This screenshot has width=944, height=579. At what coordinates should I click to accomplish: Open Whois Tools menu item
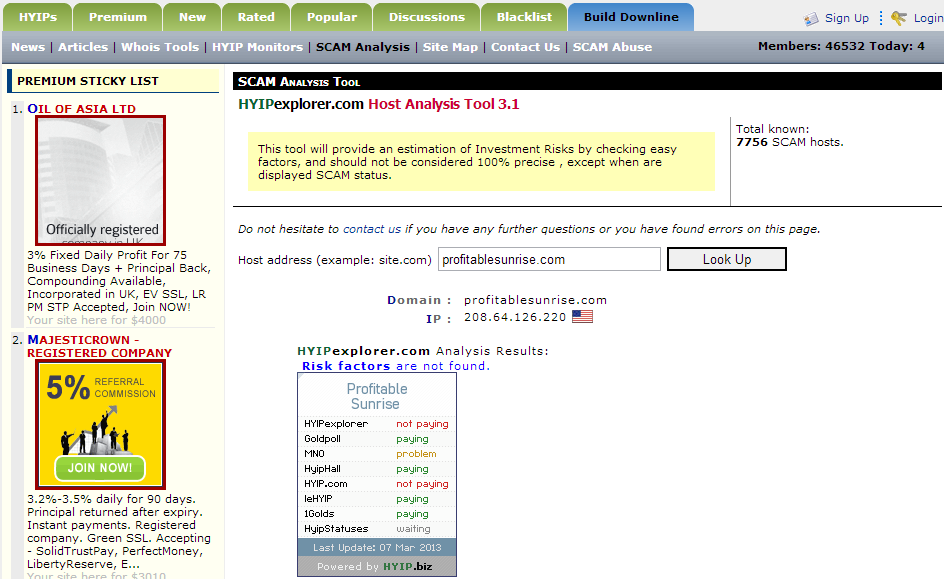[x=160, y=47]
